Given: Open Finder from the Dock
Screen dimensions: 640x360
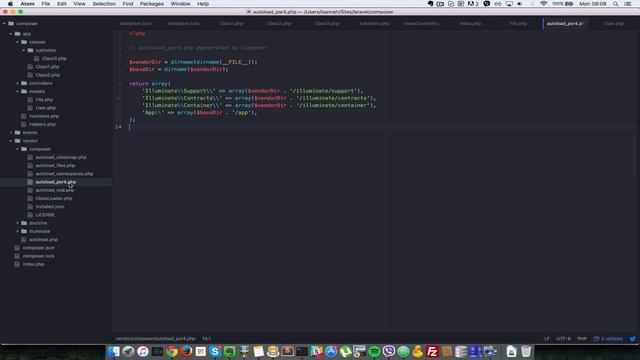Looking at the screenshot, I should pos(114,351).
